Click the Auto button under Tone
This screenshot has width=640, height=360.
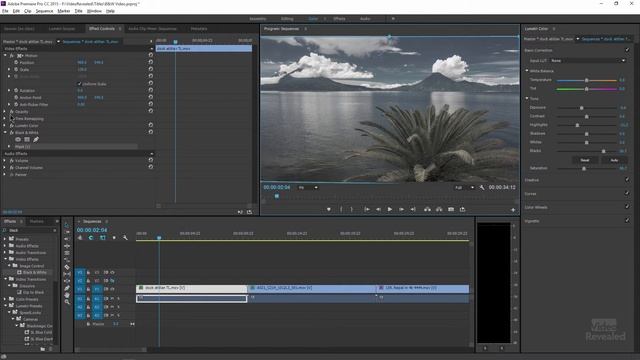614,160
